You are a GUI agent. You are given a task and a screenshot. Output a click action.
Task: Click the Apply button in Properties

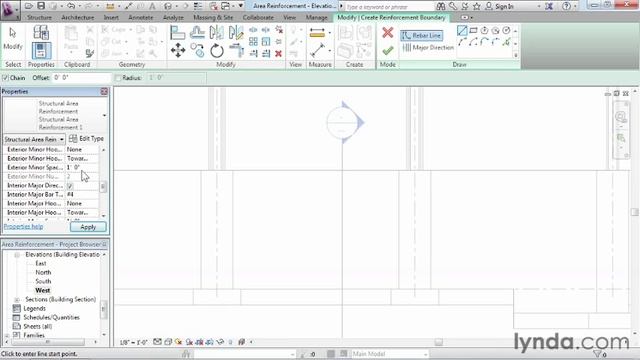click(x=88, y=227)
